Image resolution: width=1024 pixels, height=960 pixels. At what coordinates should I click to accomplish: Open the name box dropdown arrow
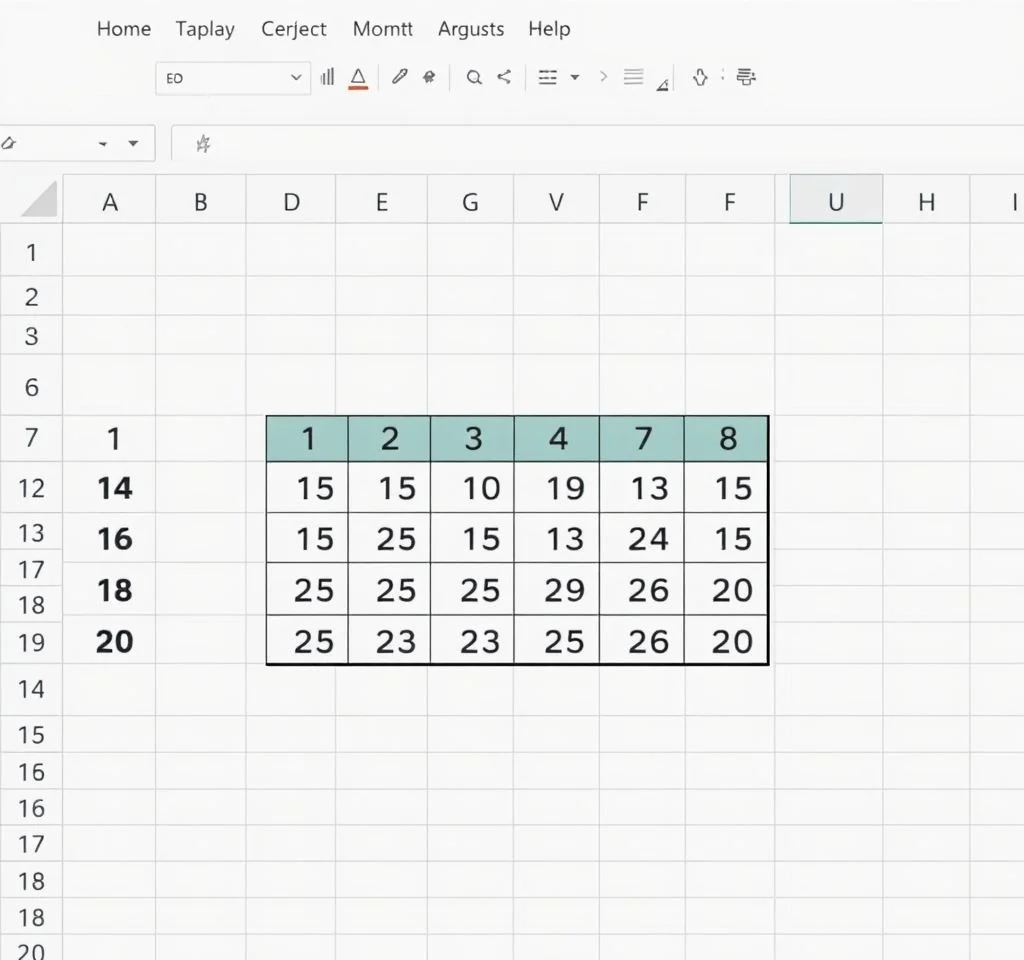[x=132, y=144]
